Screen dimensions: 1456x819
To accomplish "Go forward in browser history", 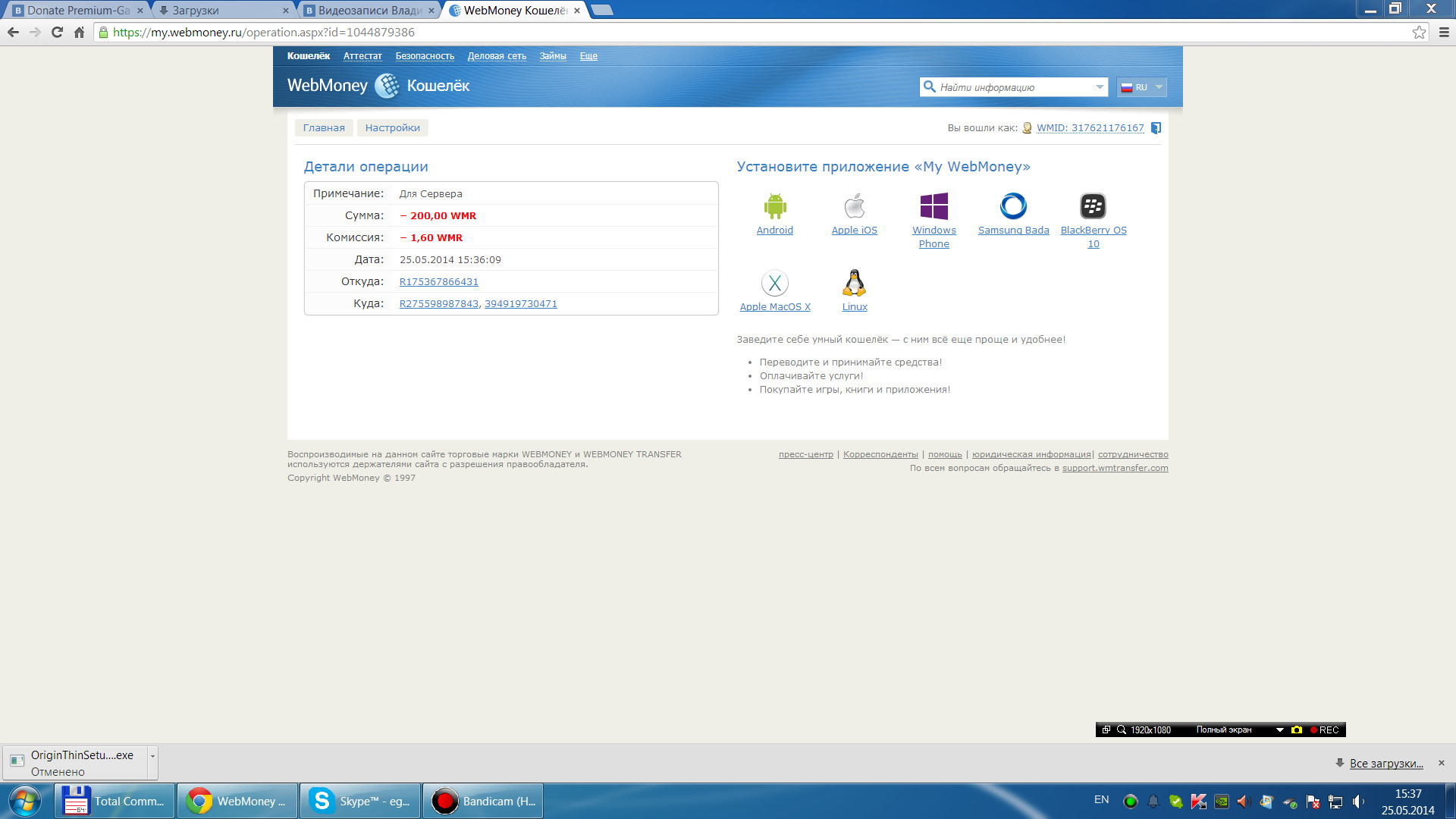I will click(35, 33).
